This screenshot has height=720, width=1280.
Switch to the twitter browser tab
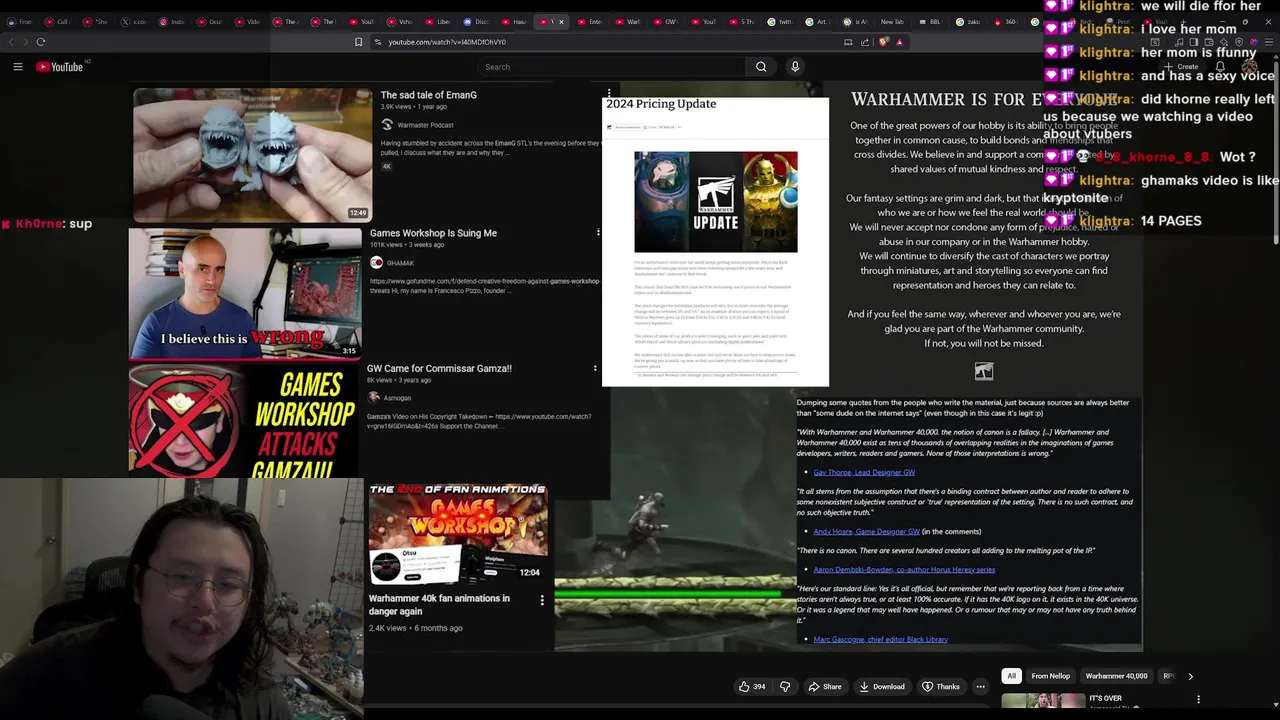coord(780,22)
